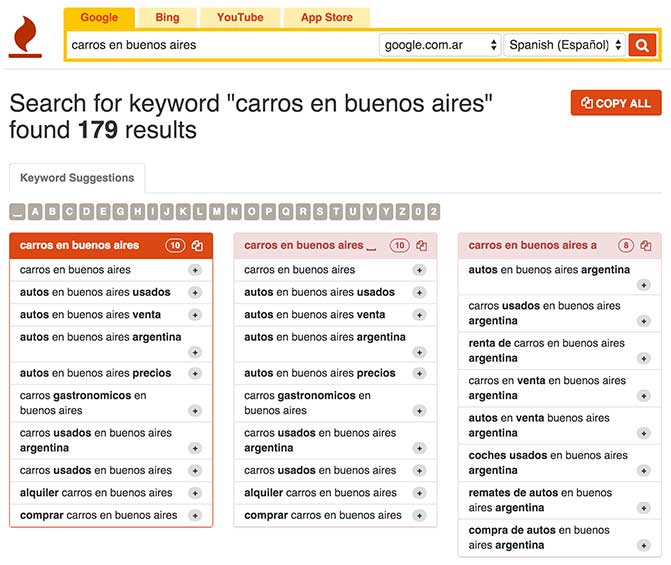
Task: Add 'remates de autos en buenos aires argentina'
Action: (x=644, y=508)
